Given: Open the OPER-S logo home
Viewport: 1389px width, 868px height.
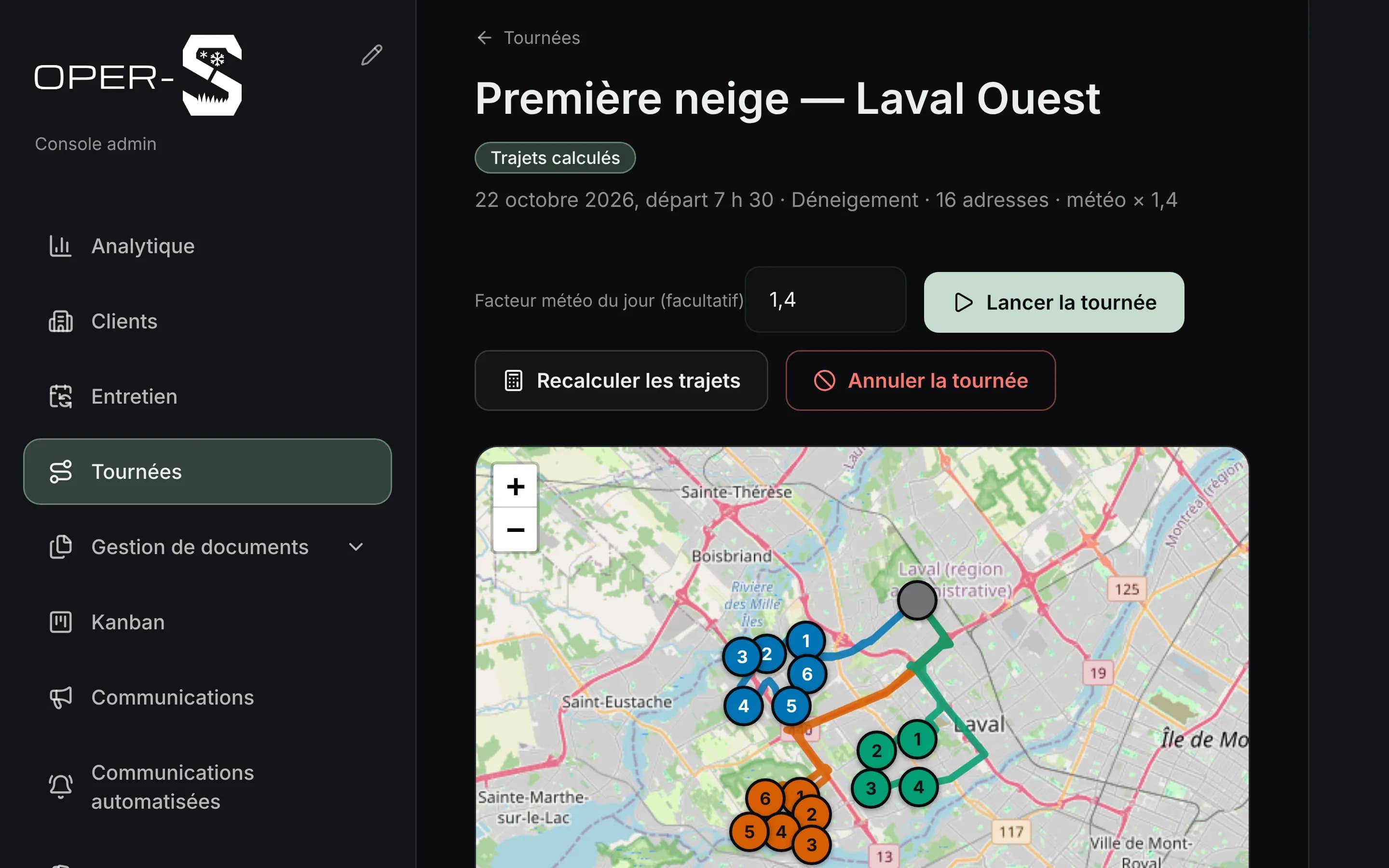Looking at the screenshot, I should (x=138, y=75).
